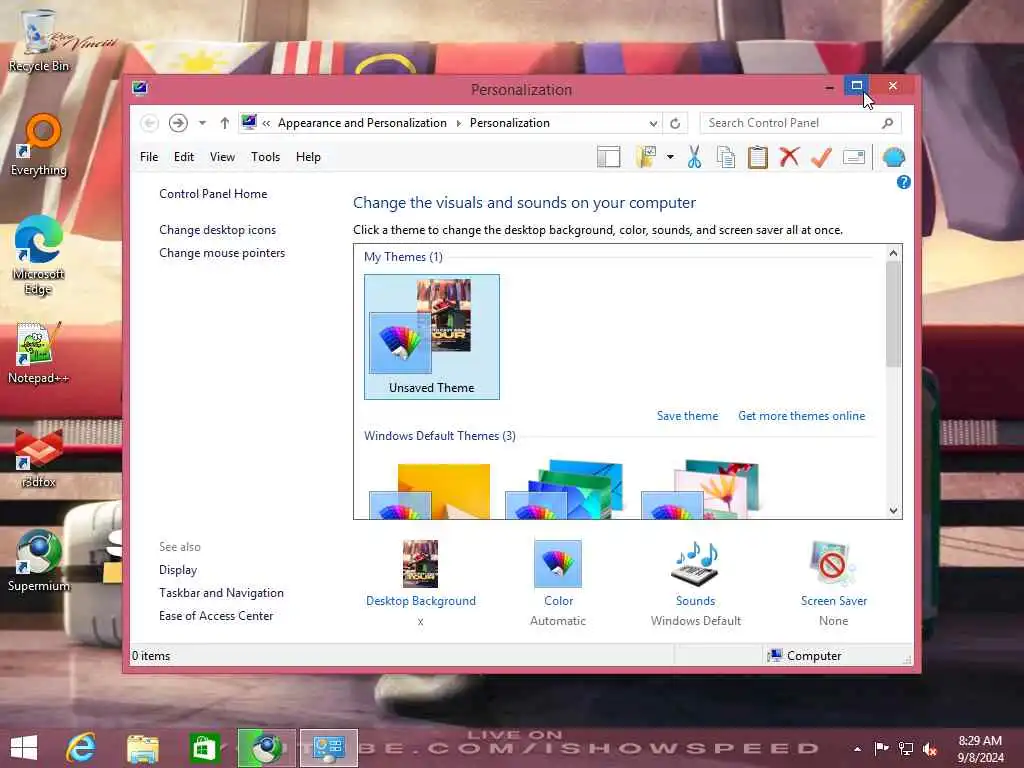Click the search magnifier icon
The image size is (1024, 768).
pos(888,123)
